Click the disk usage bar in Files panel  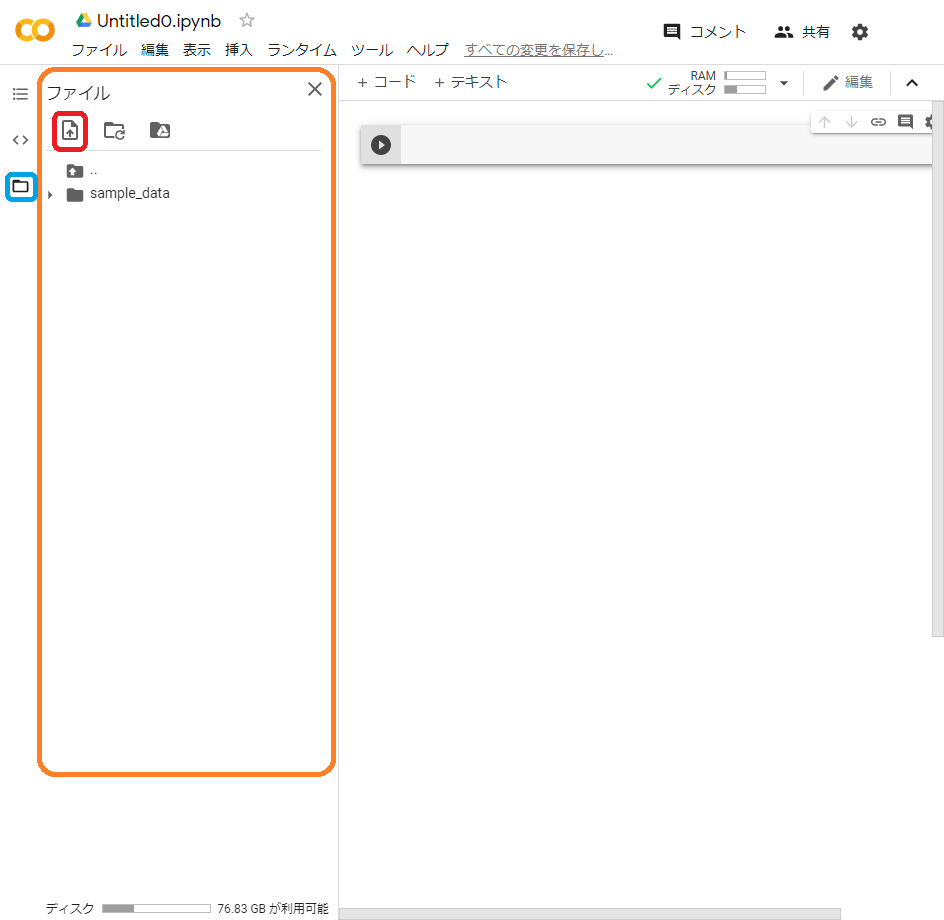157,909
